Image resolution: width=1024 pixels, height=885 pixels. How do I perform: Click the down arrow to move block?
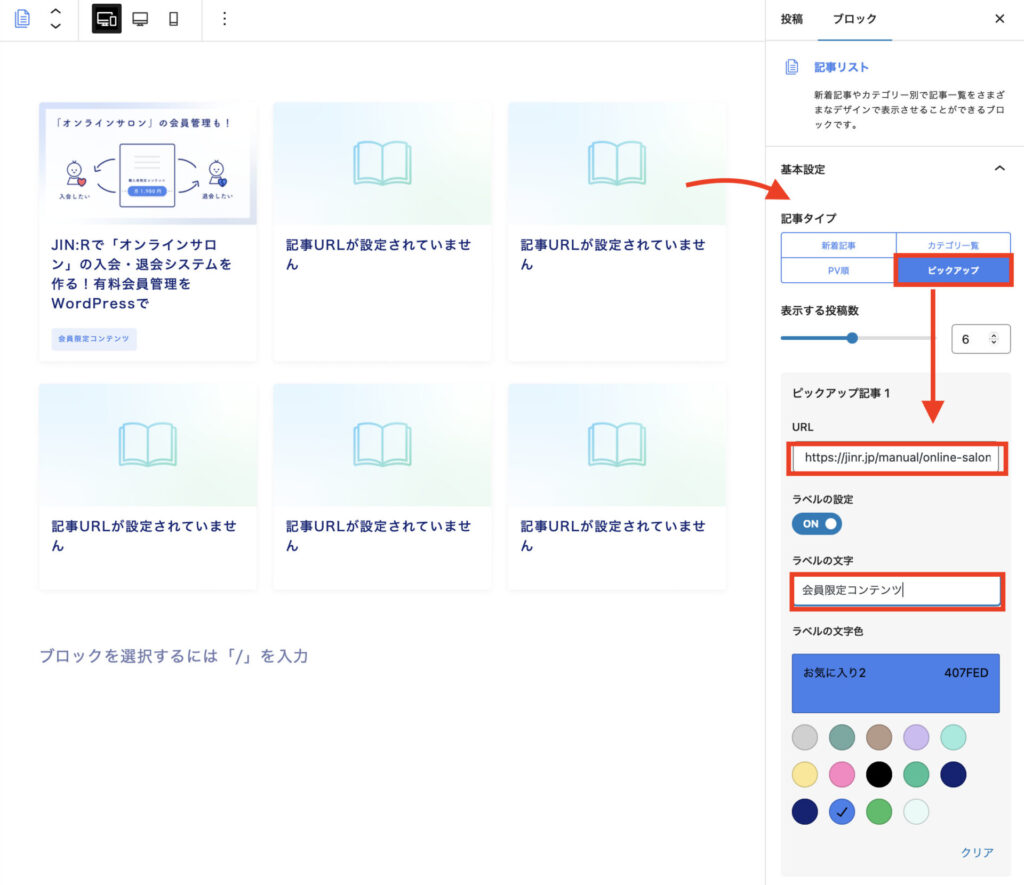pos(56,25)
